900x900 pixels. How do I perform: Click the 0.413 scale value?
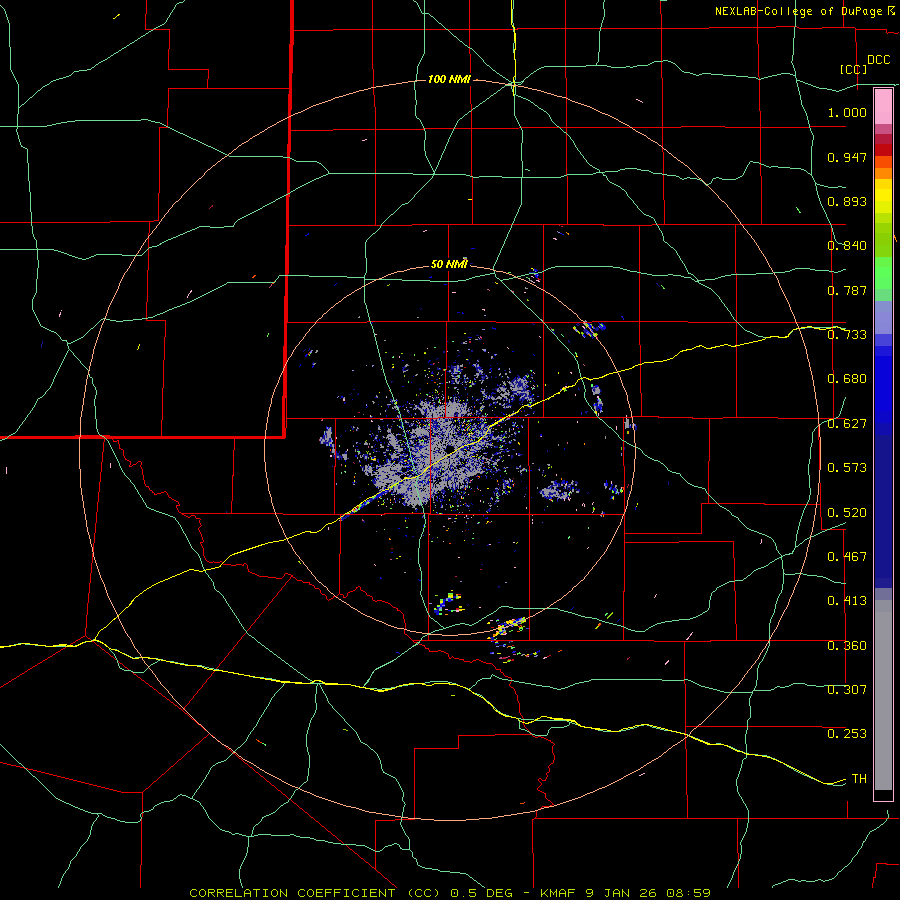pyautogui.click(x=847, y=601)
